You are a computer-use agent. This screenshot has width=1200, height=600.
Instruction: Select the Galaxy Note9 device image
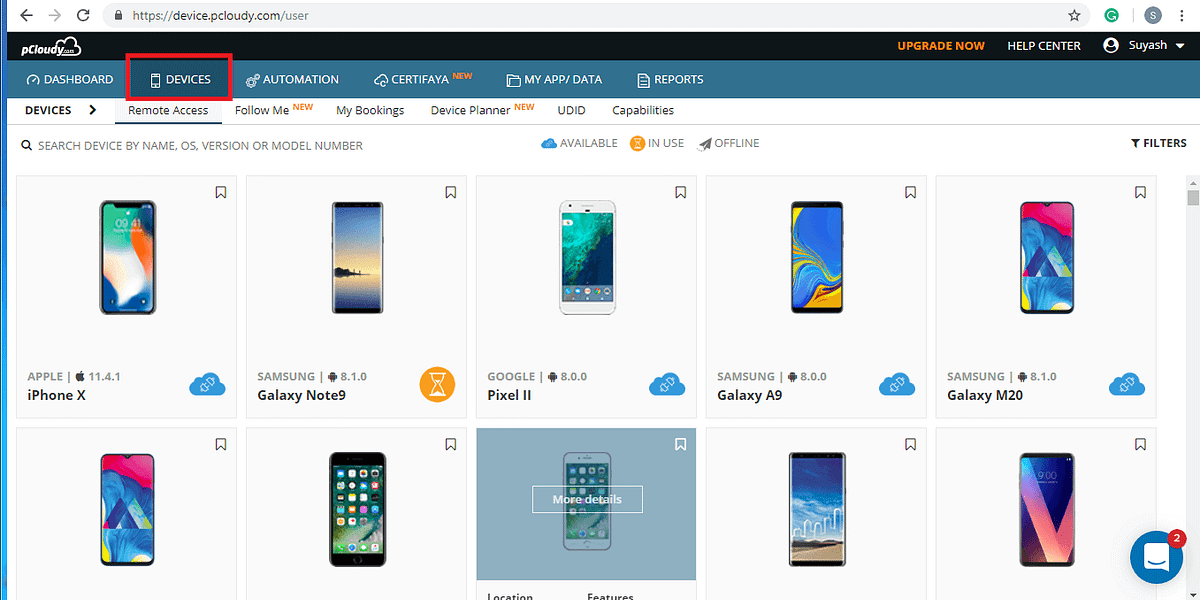click(357, 257)
